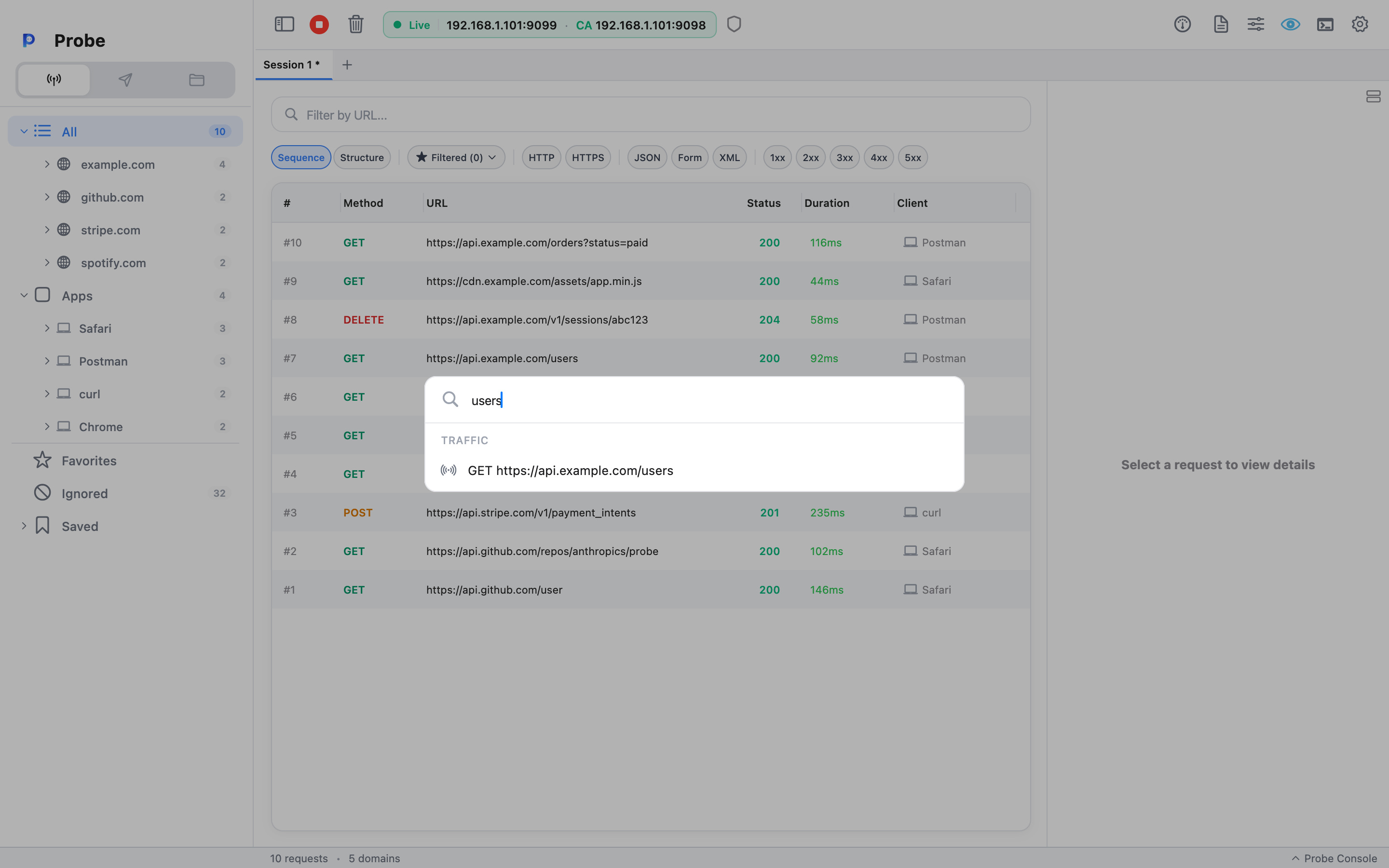Toggle the JSON filter chip
The image size is (1389, 868).
click(647, 157)
